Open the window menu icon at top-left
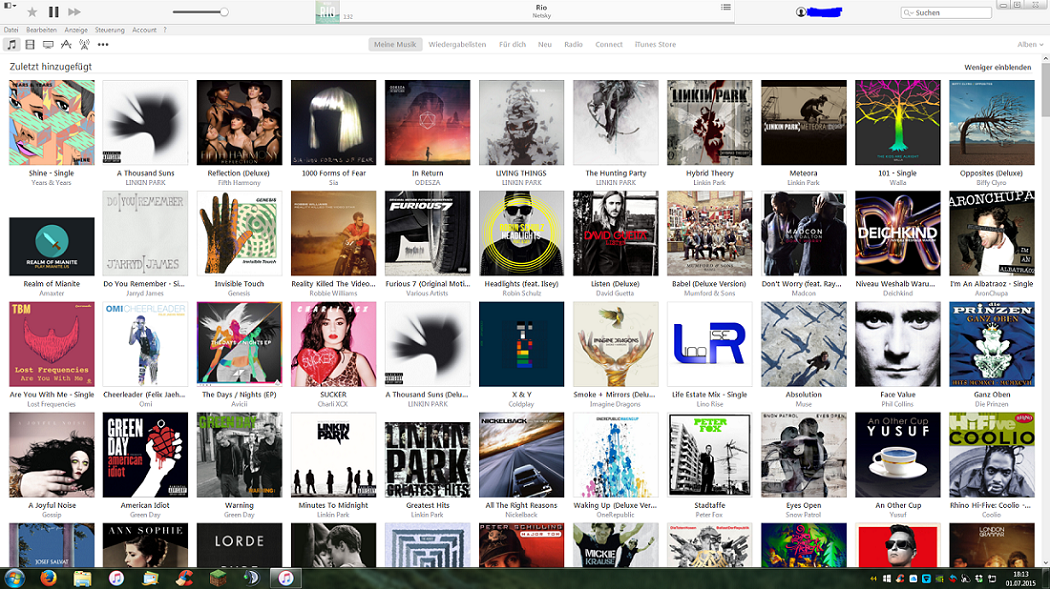This screenshot has width=1050, height=589. [x=9, y=5]
